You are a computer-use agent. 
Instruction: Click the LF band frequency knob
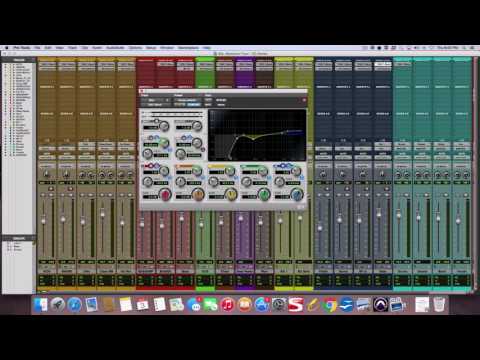(148, 182)
